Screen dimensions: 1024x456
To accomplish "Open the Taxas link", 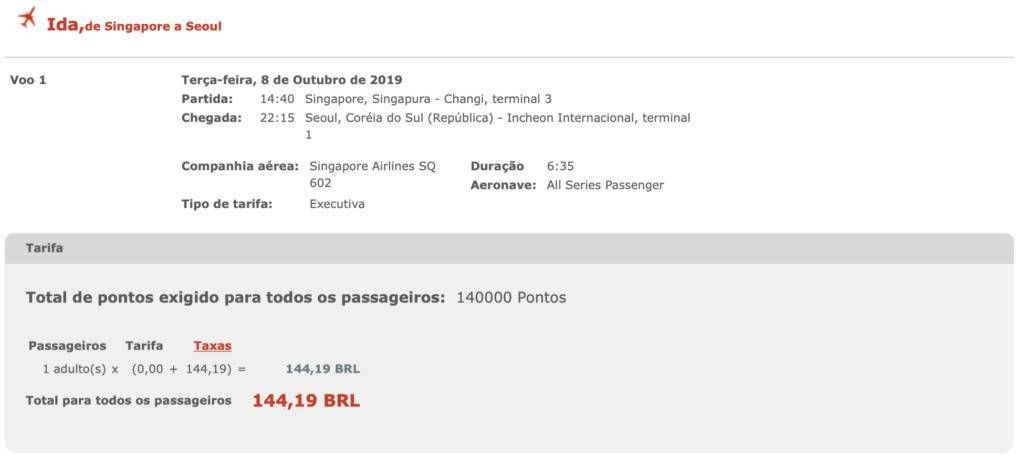I will (212, 346).
